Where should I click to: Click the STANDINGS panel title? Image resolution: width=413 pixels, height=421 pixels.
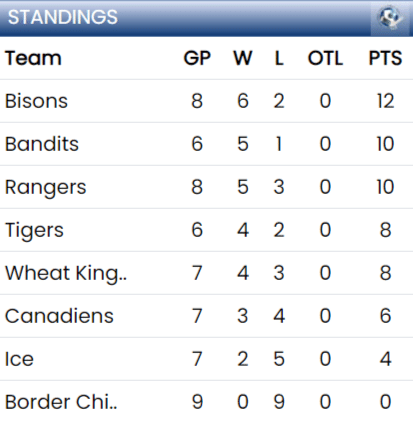tap(63, 17)
